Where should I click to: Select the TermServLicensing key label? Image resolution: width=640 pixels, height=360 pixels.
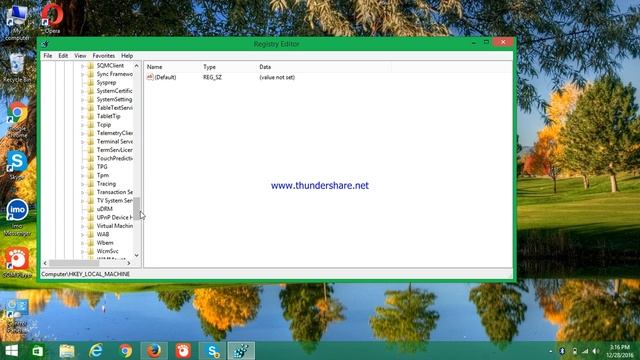(115, 150)
